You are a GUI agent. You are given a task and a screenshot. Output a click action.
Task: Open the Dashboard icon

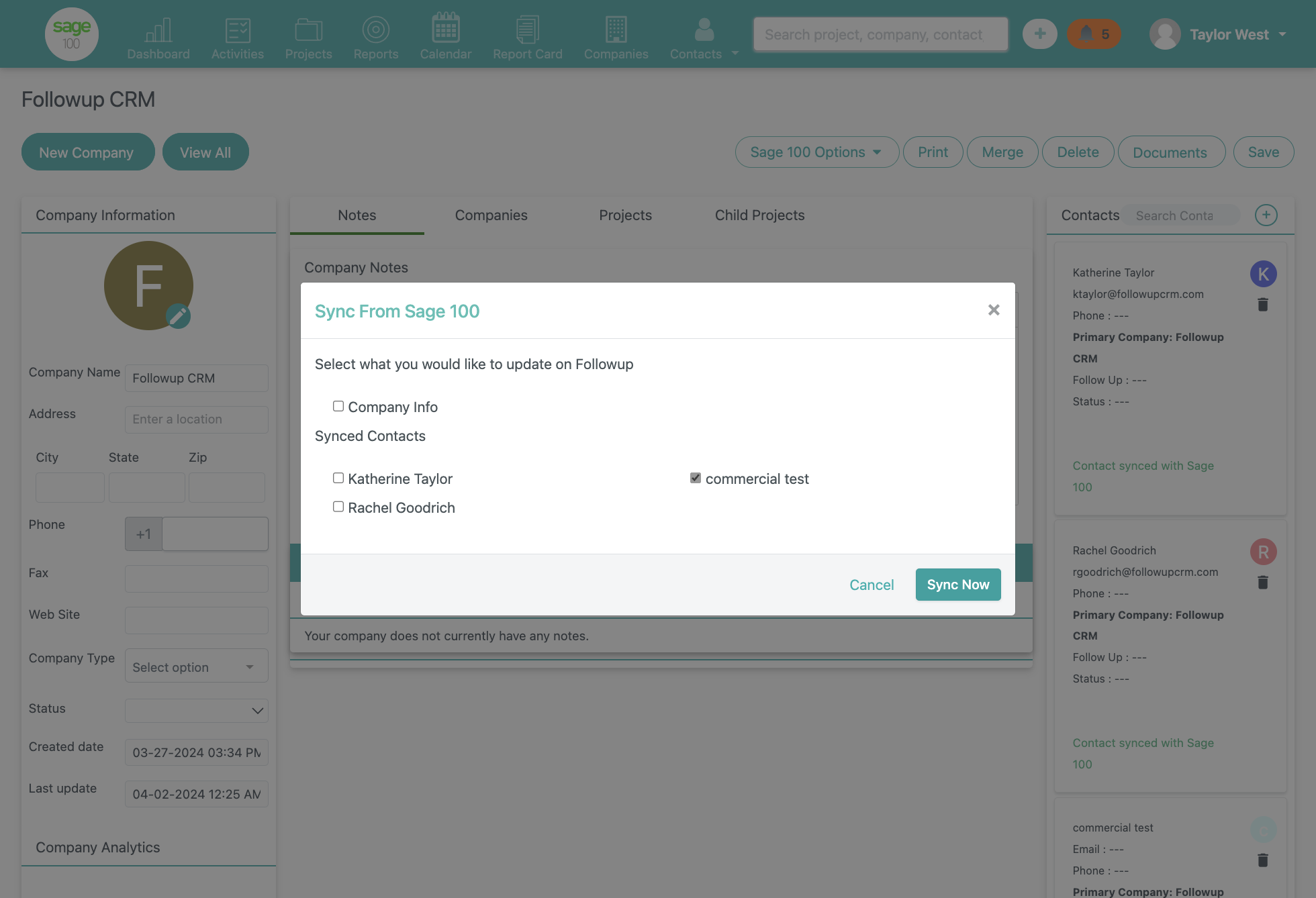(x=158, y=30)
